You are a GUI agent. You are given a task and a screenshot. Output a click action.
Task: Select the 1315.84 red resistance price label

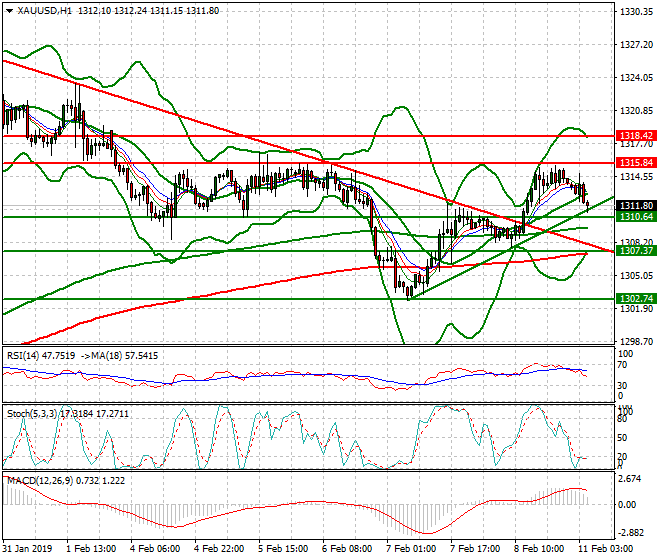635,161
